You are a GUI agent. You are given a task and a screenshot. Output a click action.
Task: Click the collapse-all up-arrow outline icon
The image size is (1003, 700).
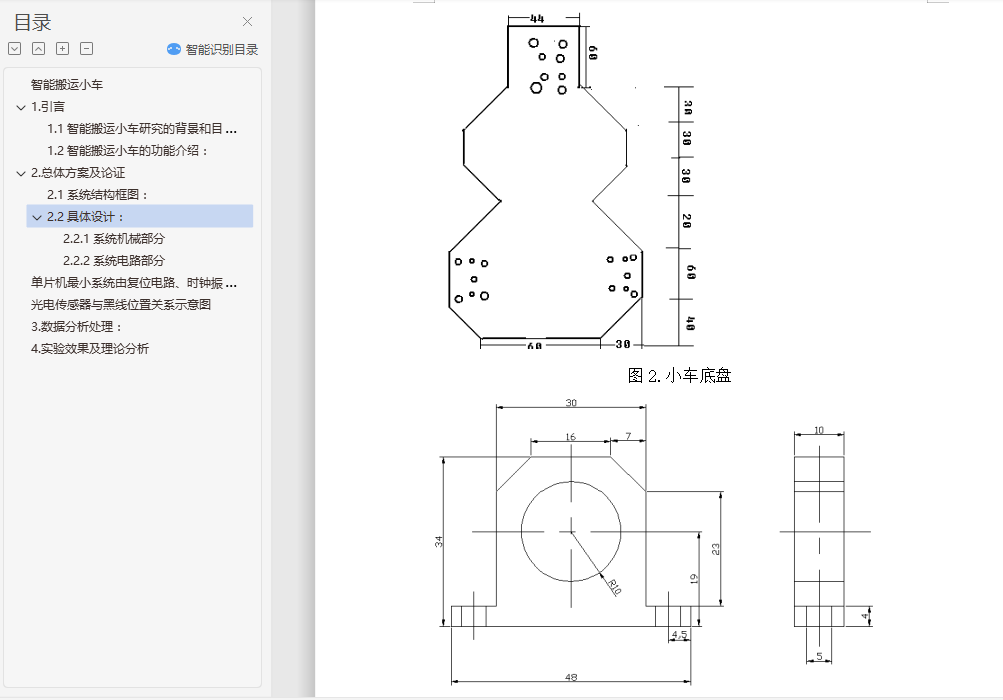point(38,49)
